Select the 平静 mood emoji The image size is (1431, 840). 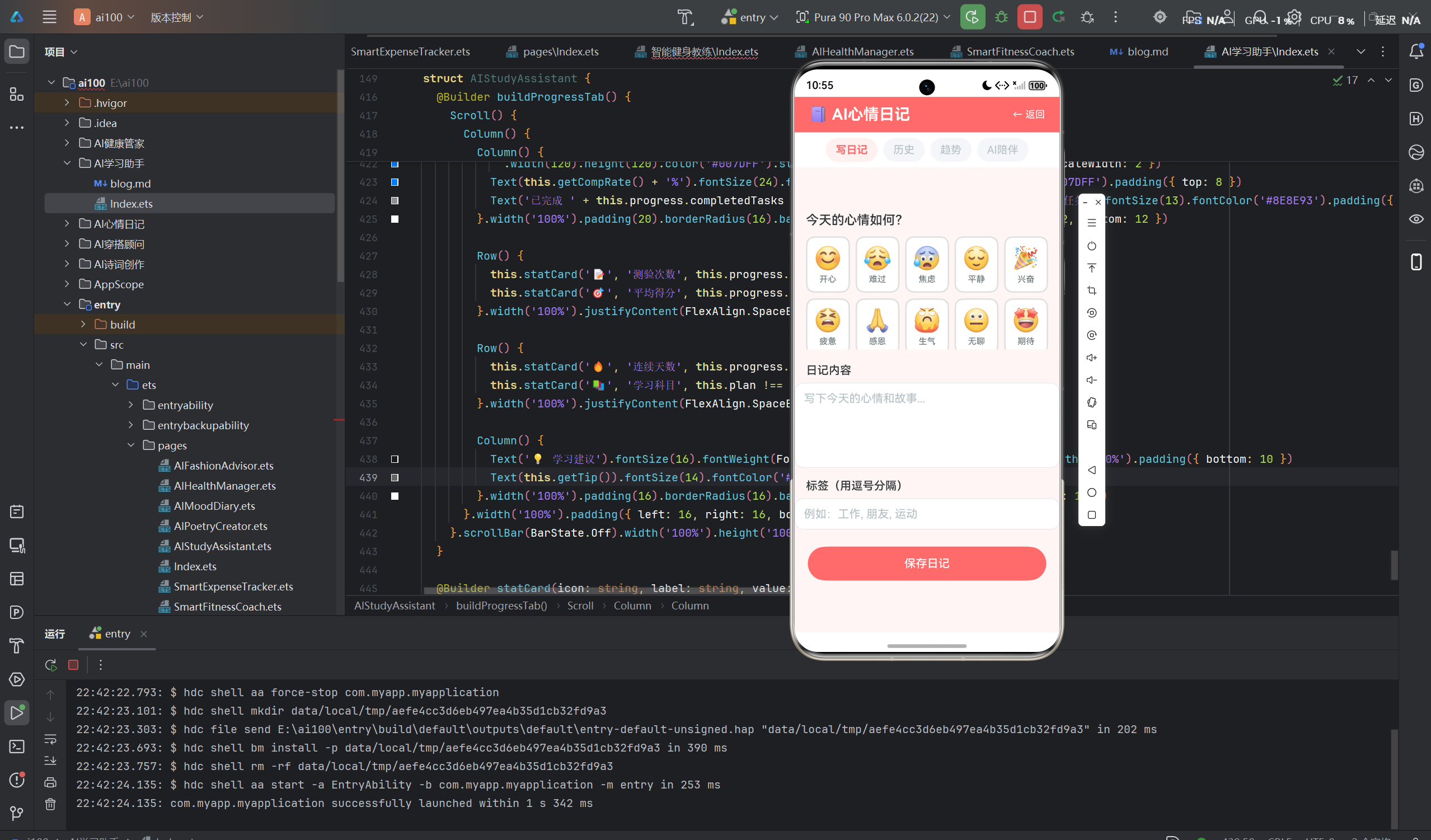pos(976,264)
